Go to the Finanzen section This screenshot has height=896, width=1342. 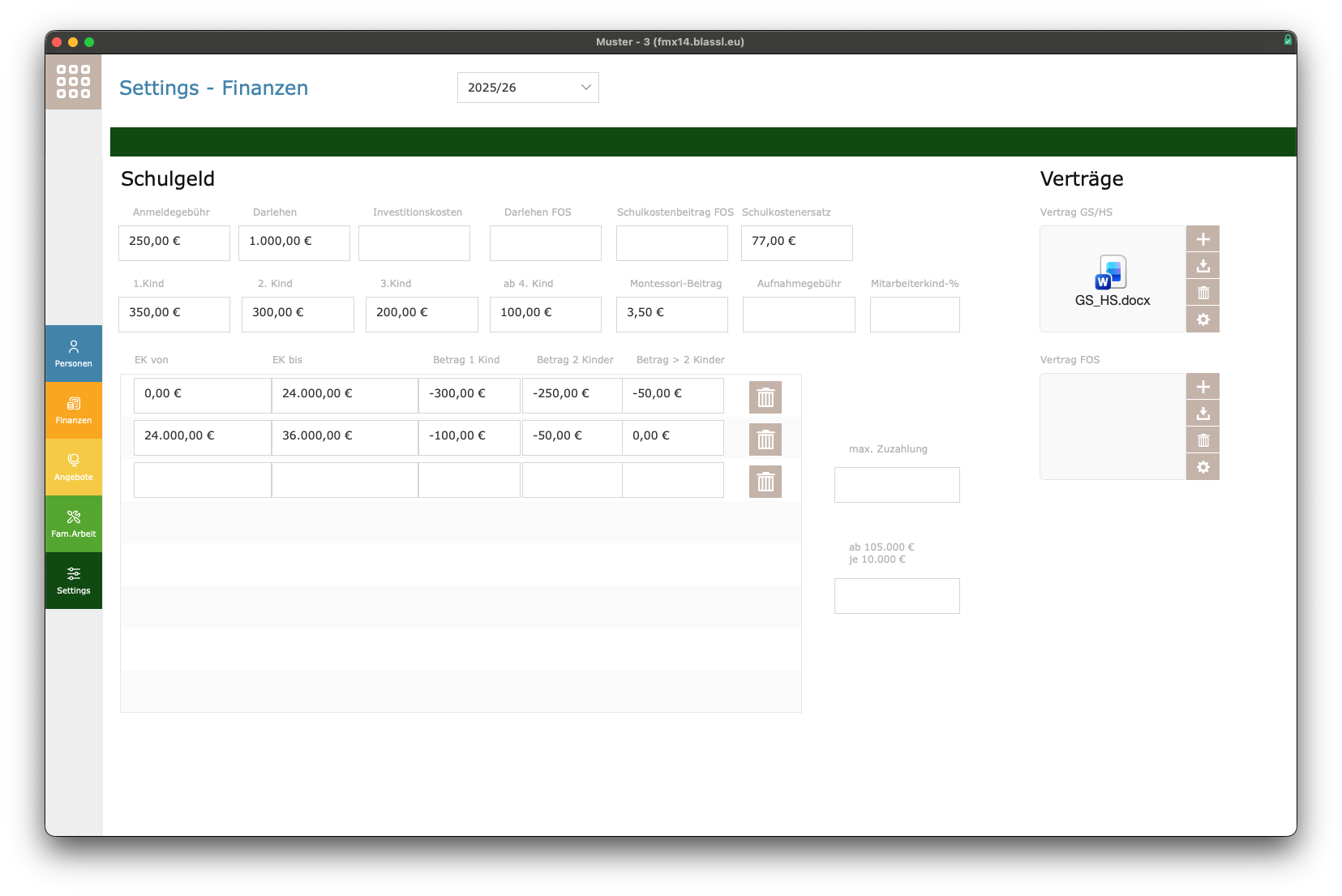coord(74,410)
